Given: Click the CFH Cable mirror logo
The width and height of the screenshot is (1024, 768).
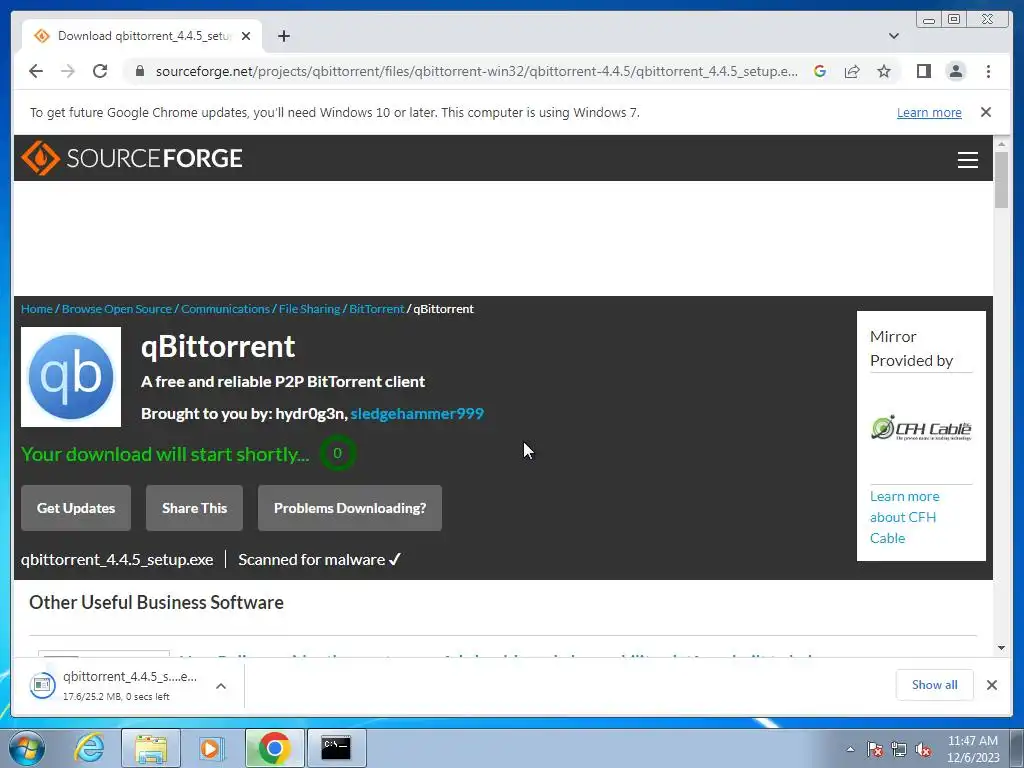Looking at the screenshot, I should coord(921,428).
